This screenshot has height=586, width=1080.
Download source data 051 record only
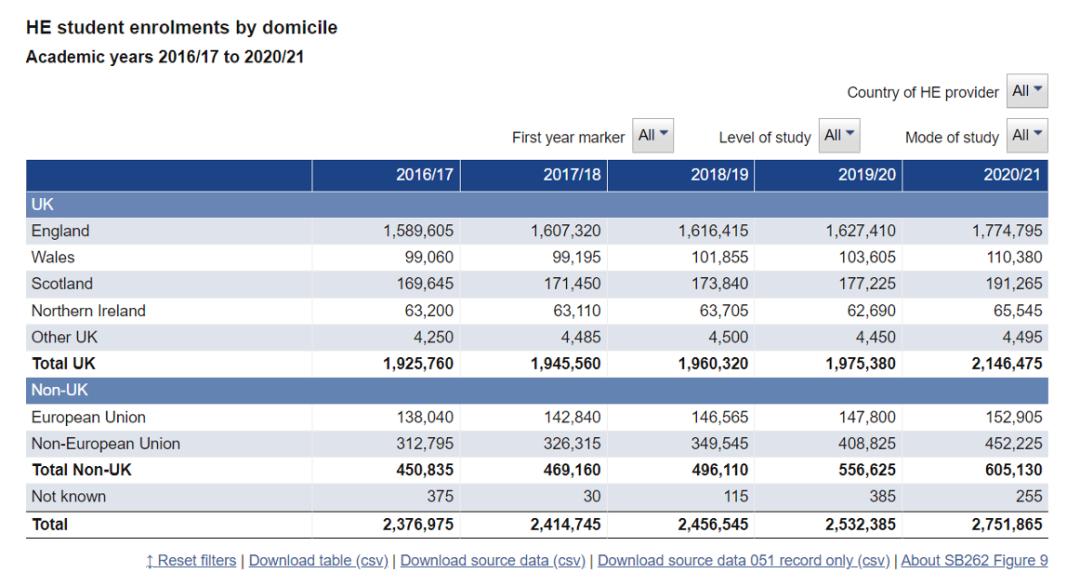click(746, 561)
